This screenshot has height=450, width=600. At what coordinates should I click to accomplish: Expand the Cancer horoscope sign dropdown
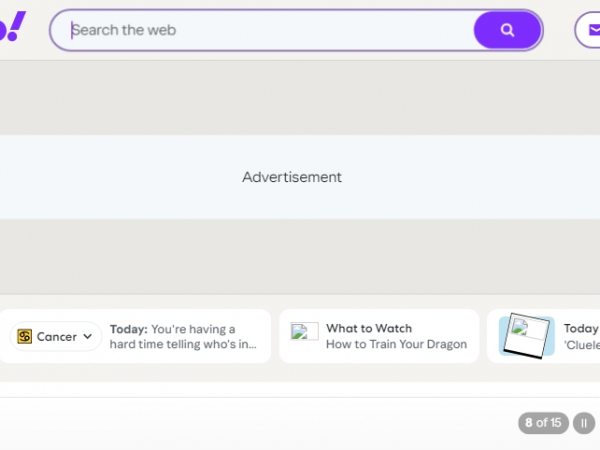56,336
